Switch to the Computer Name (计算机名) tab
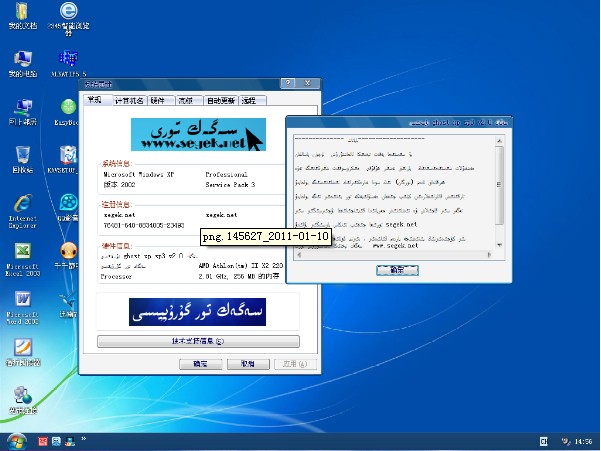 click(129, 101)
